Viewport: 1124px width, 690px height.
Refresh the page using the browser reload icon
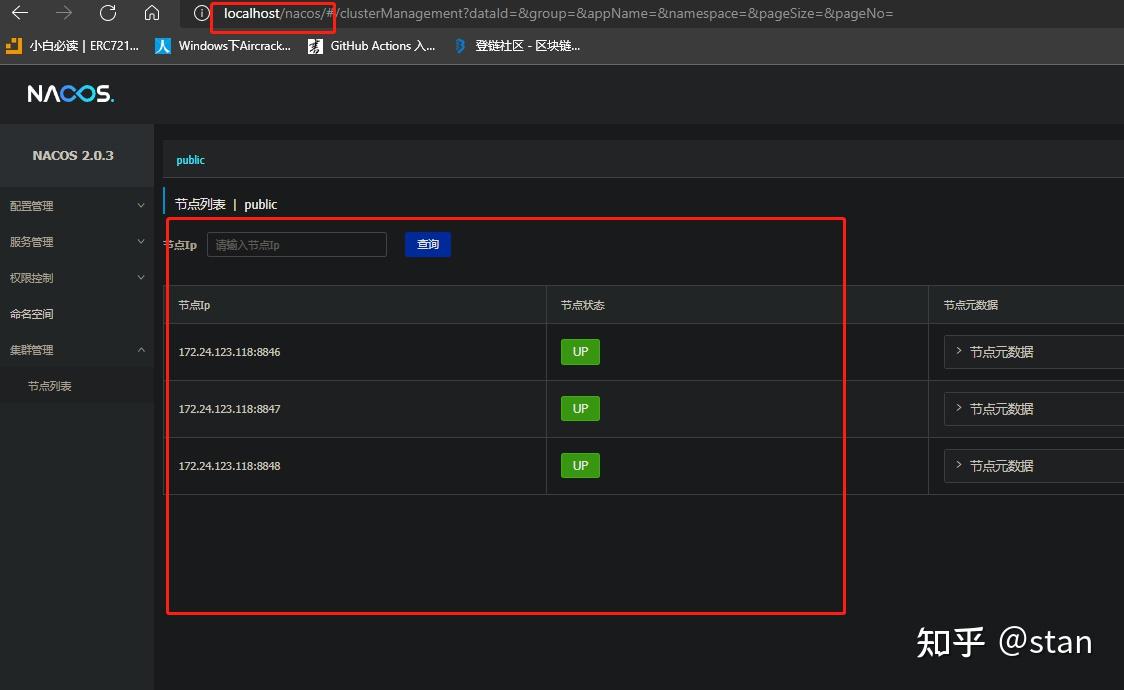pyautogui.click(x=107, y=14)
